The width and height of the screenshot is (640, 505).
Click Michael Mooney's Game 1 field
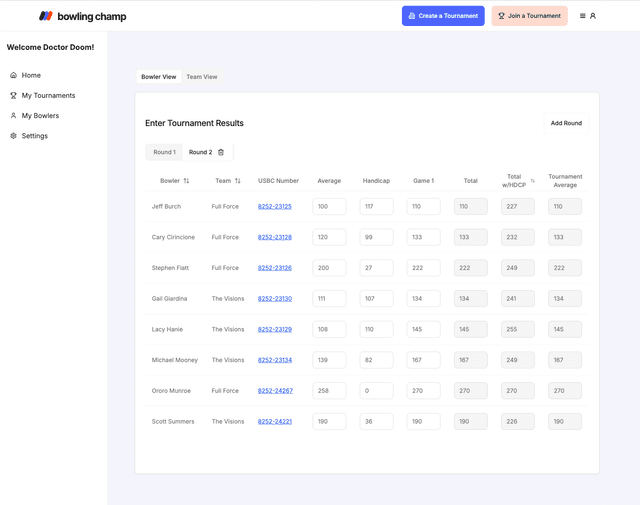tap(424, 360)
